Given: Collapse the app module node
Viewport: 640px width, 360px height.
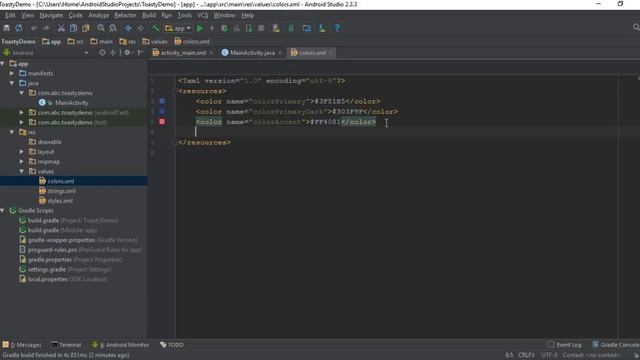Looking at the screenshot, I should point(3,64).
